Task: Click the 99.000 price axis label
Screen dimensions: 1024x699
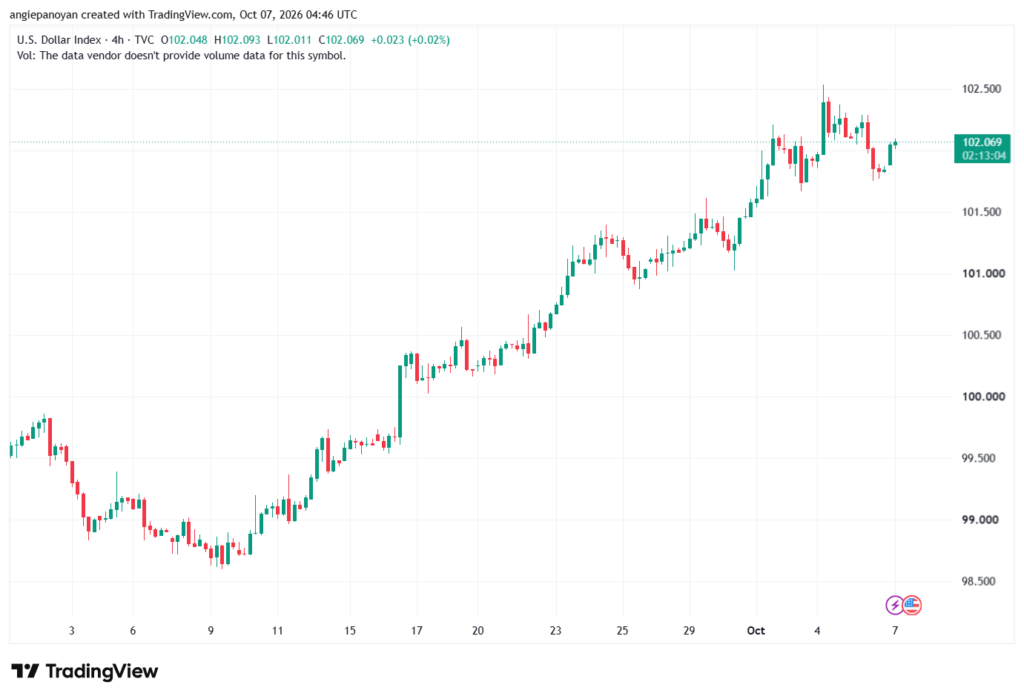Action: (x=980, y=520)
